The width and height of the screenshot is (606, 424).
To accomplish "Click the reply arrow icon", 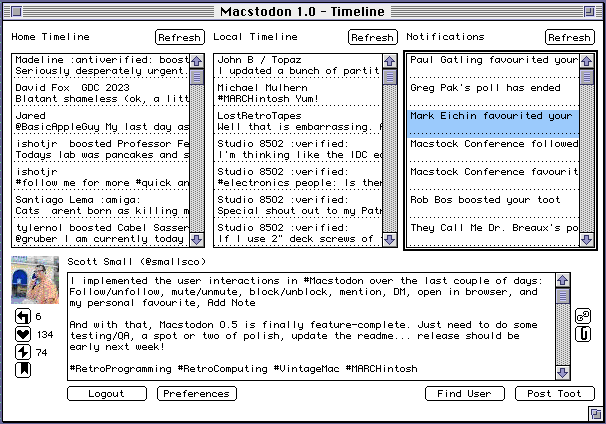I will click(x=23, y=317).
